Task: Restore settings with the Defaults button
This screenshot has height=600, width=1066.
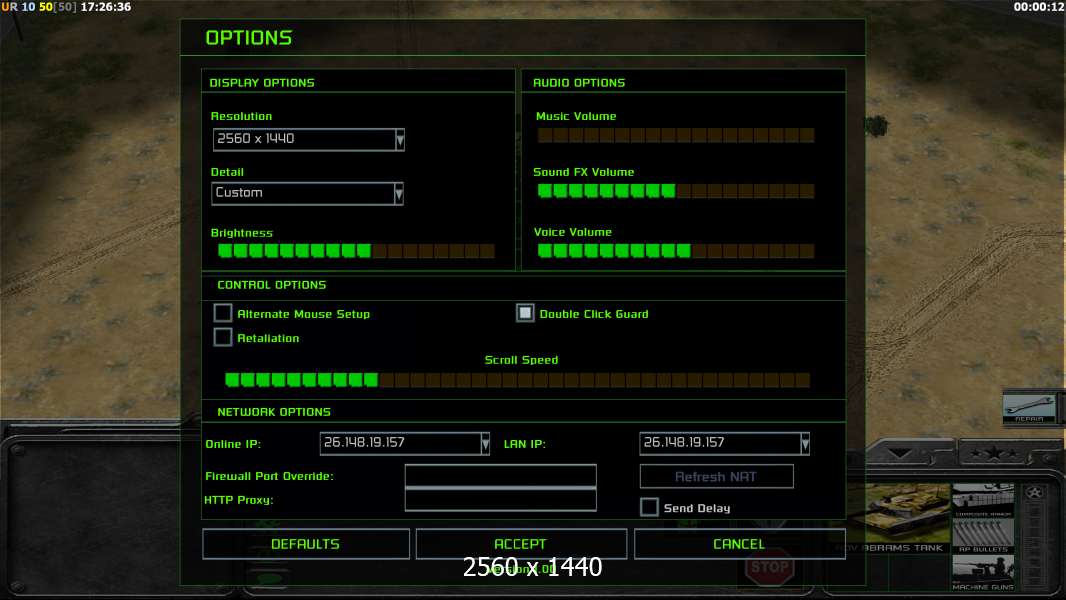Action: tap(306, 544)
